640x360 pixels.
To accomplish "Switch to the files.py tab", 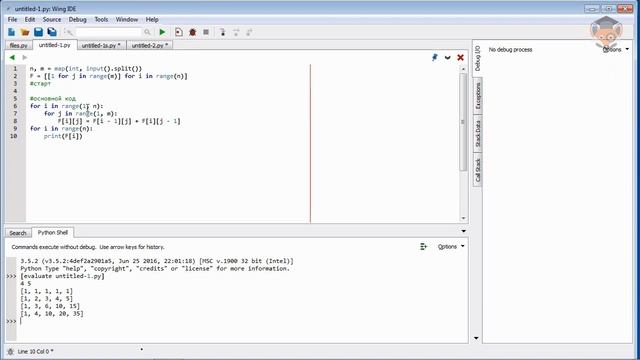I will pos(19,45).
